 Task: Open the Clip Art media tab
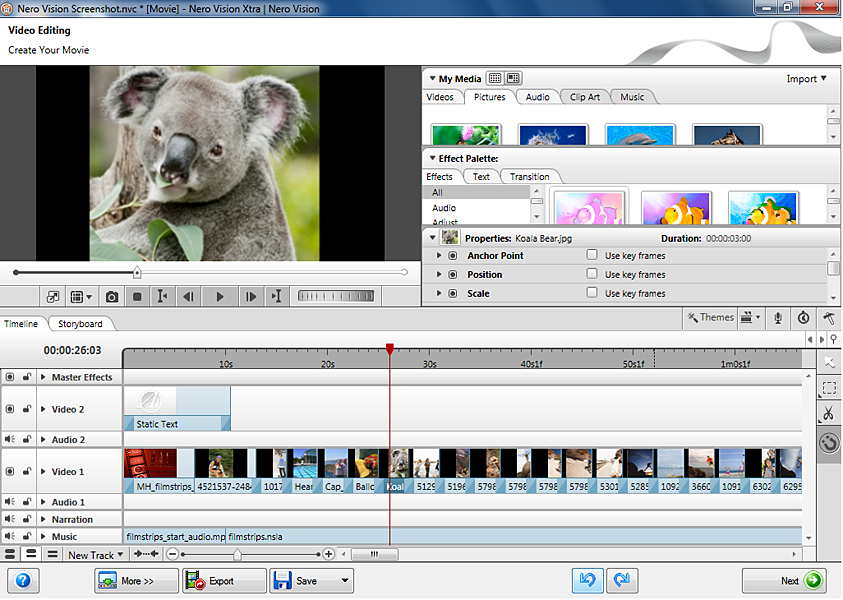585,97
